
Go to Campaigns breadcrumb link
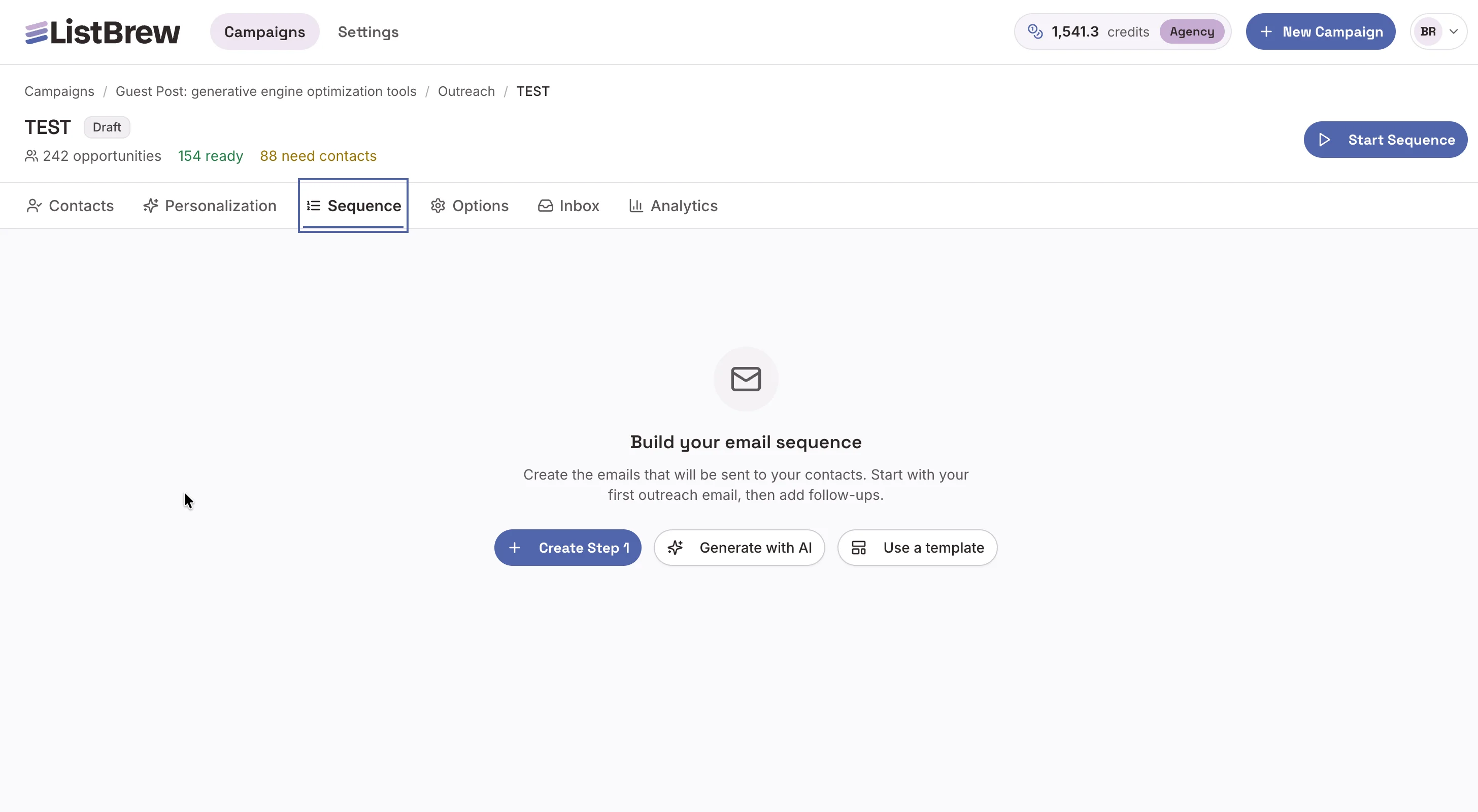tap(59, 91)
